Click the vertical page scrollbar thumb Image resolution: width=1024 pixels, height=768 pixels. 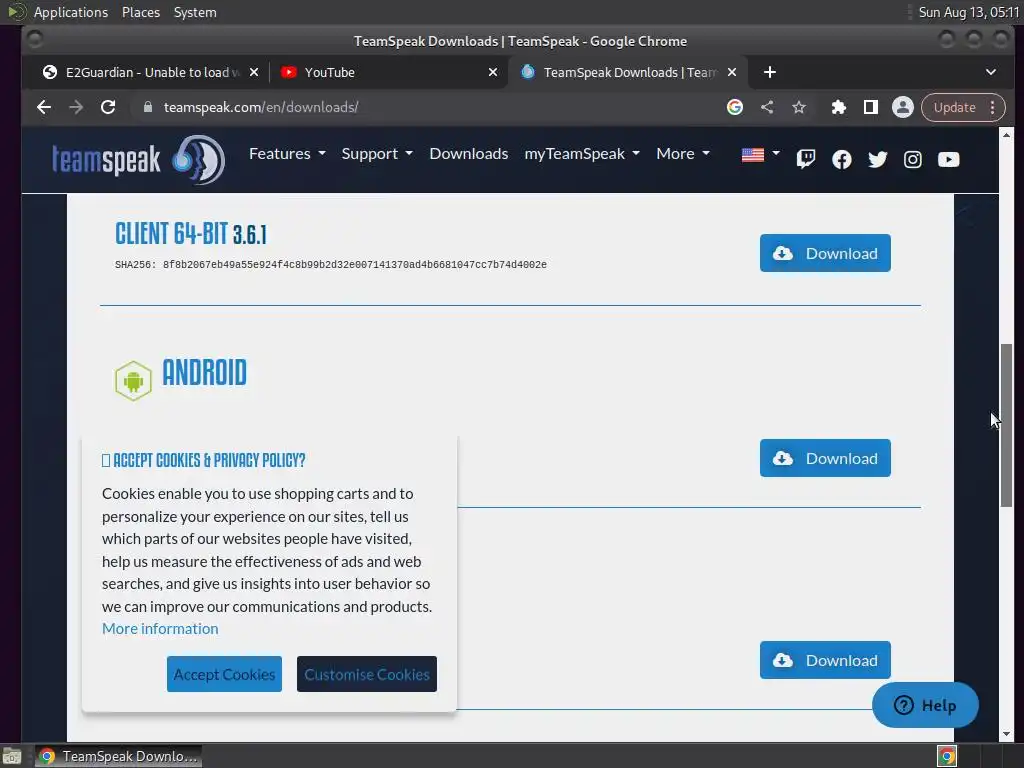point(1006,425)
